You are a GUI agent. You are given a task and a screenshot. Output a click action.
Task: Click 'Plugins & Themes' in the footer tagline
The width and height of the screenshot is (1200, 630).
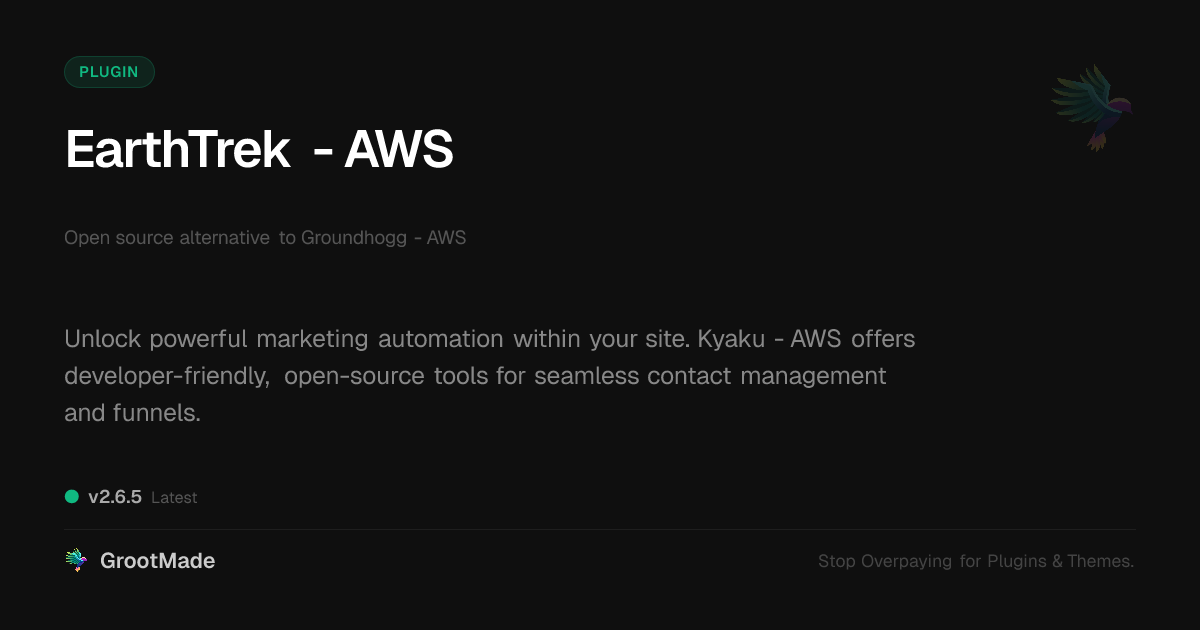click(x=1059, y=561)
